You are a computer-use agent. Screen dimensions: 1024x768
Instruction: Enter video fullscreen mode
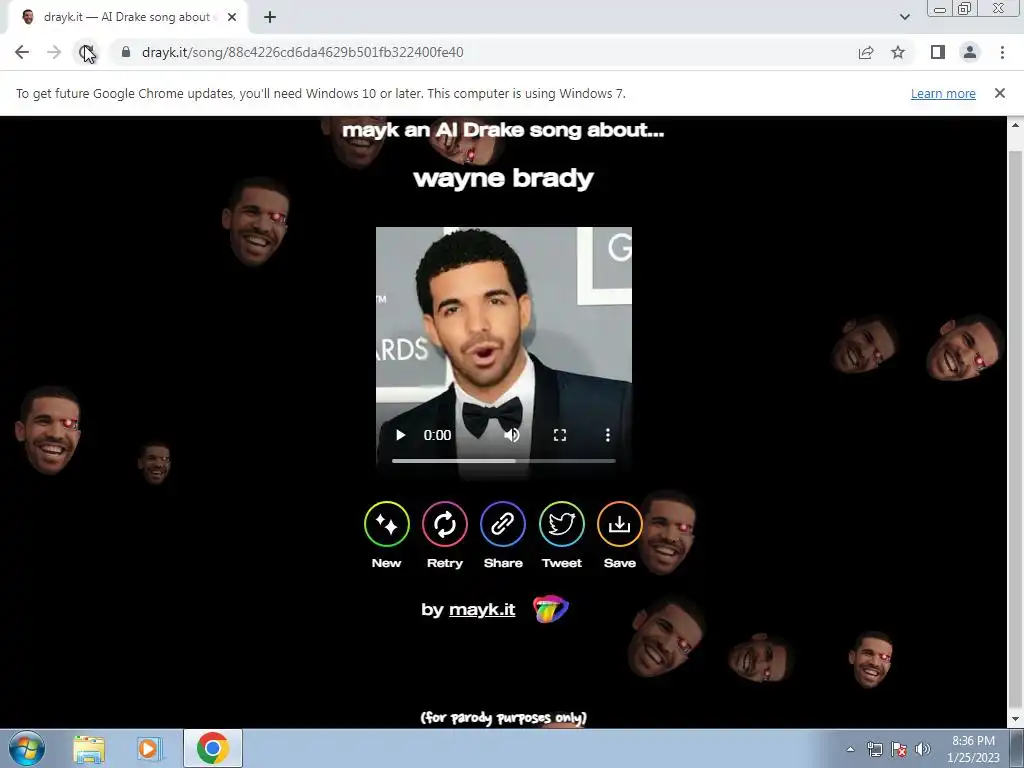(x=560, y=435)
